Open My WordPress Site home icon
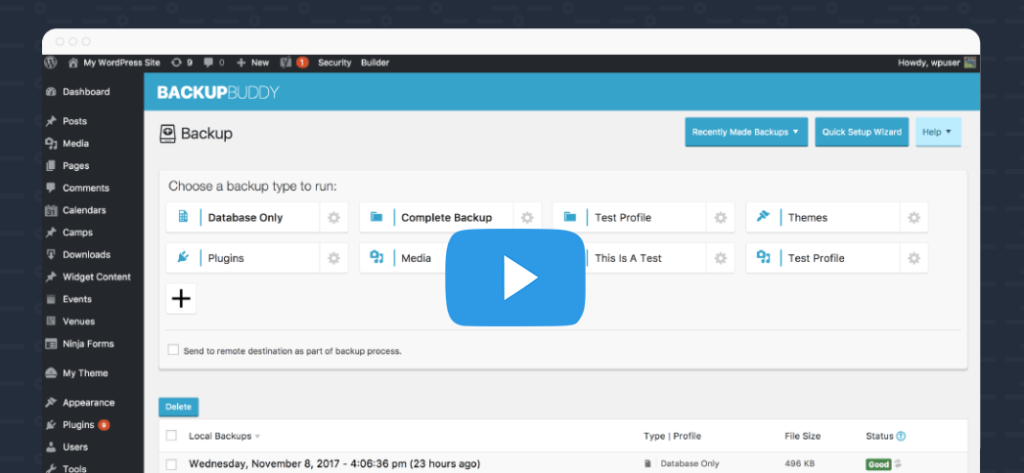This screenshot has height=473, width=1024. point(73,63)
